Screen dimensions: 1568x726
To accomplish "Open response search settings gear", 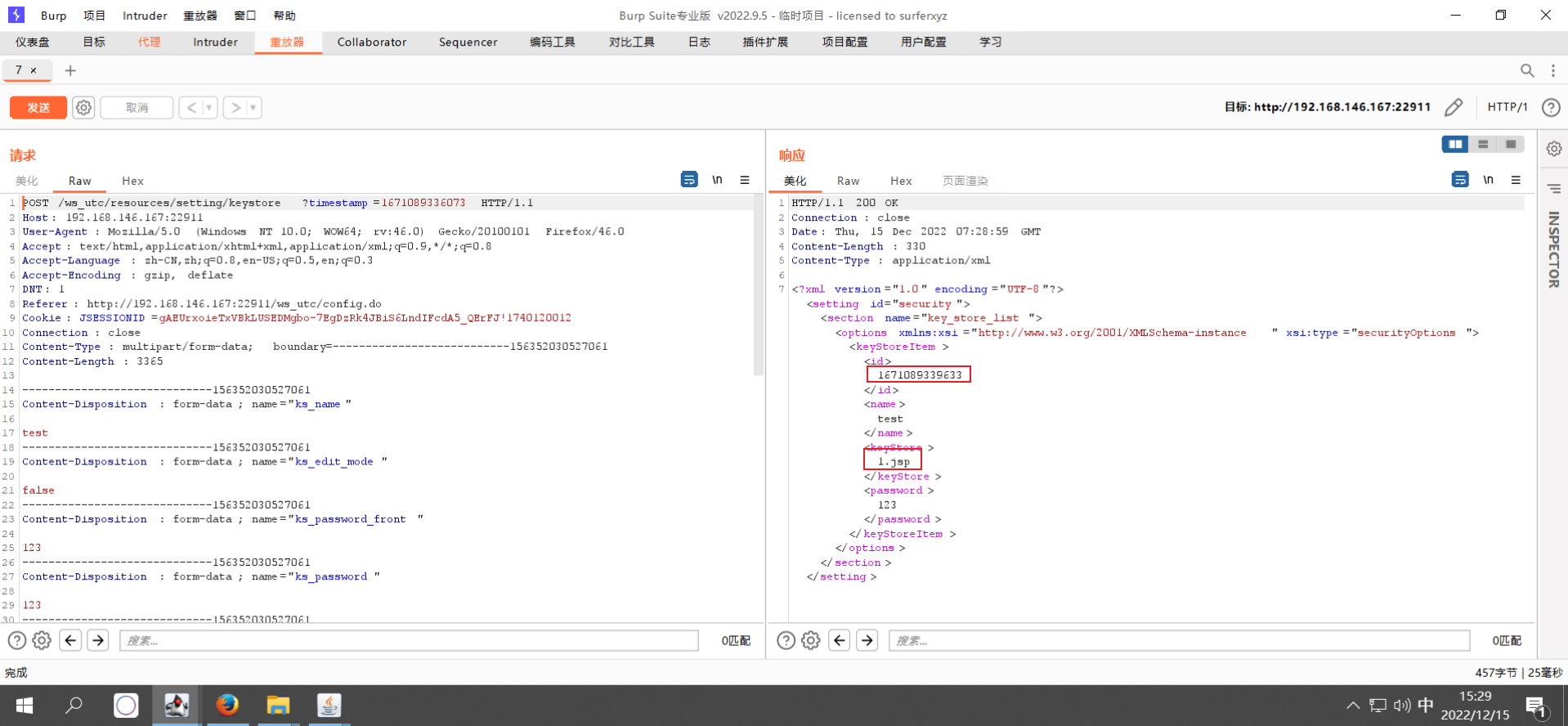I will tap(811, 640).
